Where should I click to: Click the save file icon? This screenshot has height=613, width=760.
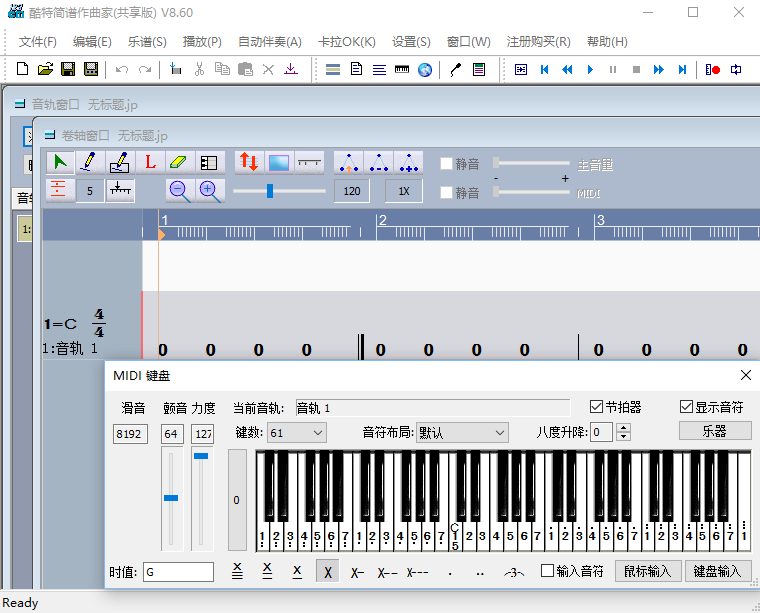pyautogui.click(x=68, y=69)
